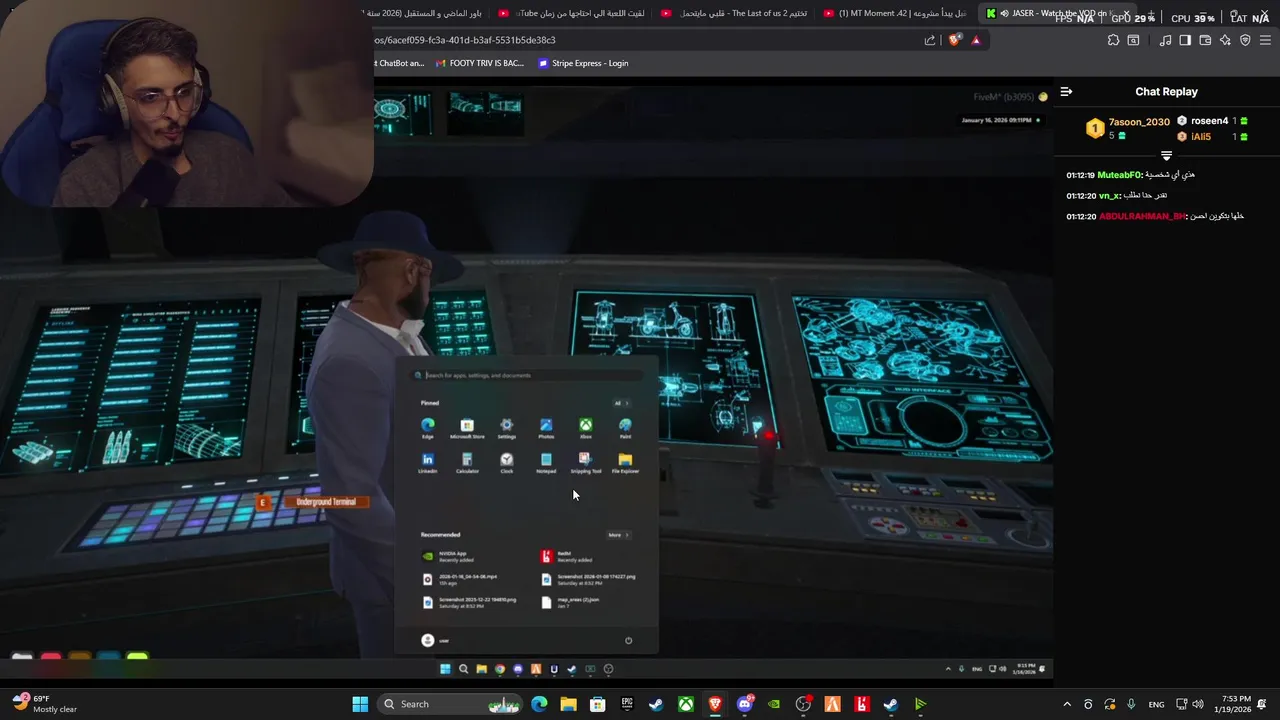
Task: Open Microsoft Store in the Pinned section
Action: tap(467, 428)
